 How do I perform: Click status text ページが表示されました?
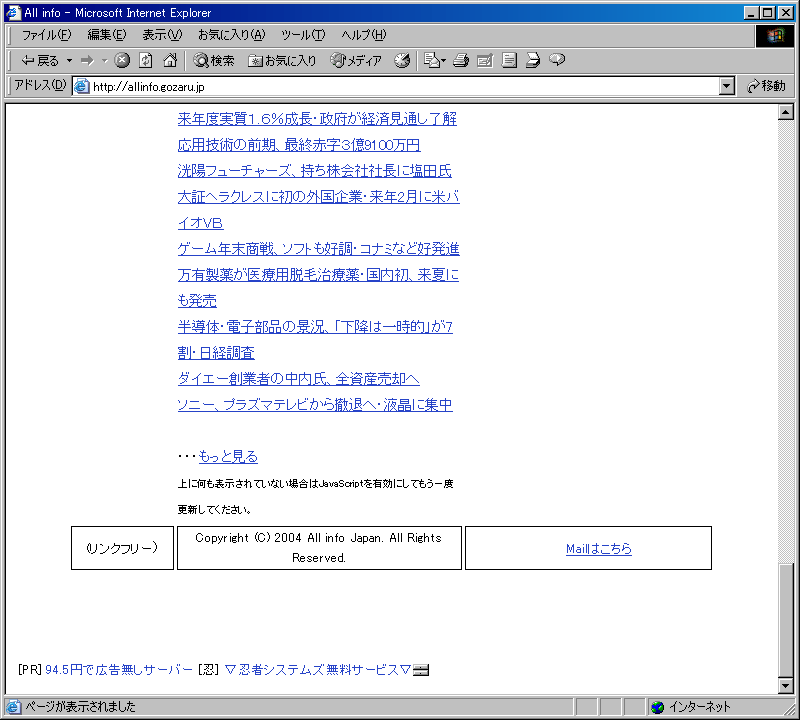80,707
